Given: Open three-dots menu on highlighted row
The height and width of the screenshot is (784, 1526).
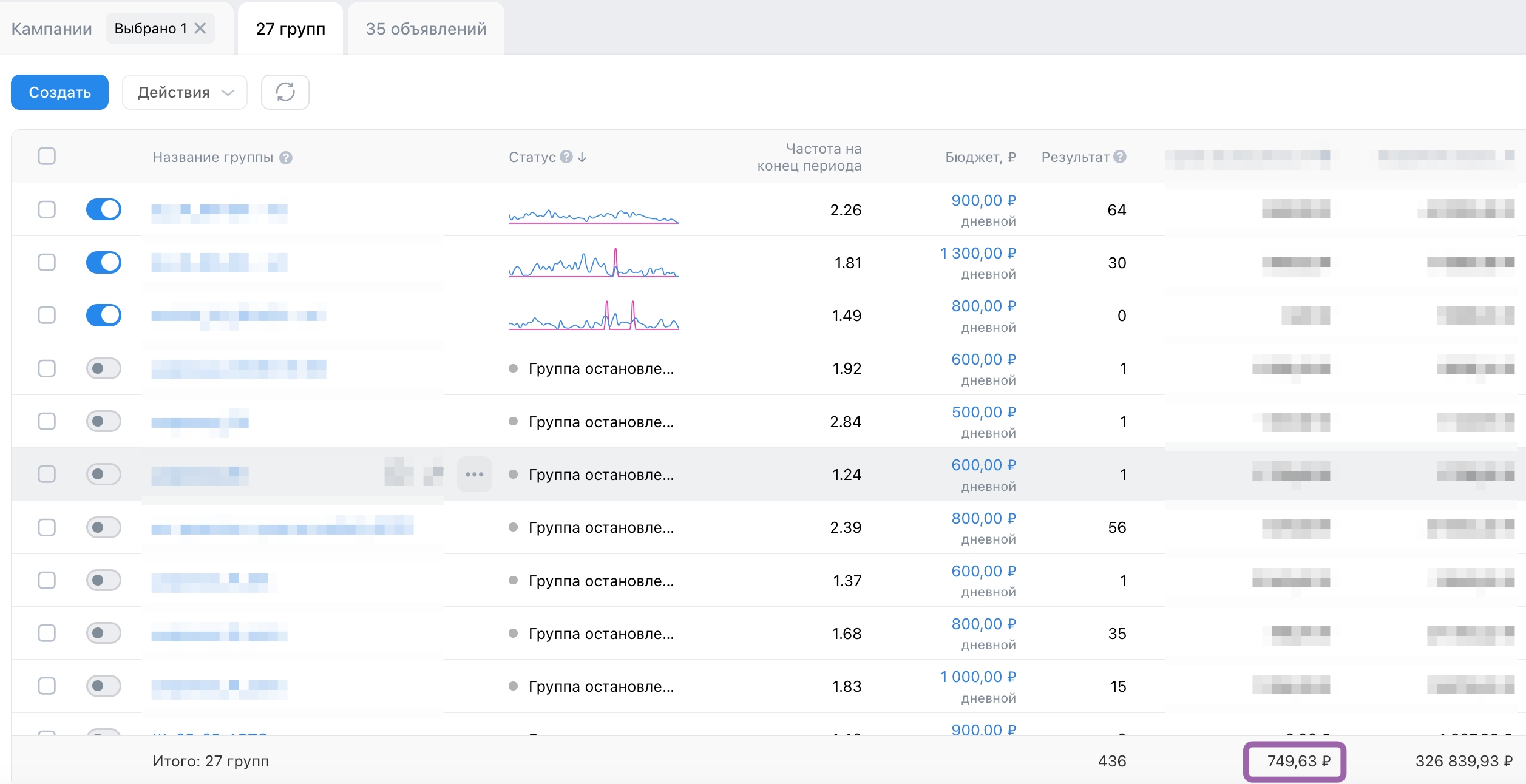Looking at the screenshot, I should [x=474, y=474].
